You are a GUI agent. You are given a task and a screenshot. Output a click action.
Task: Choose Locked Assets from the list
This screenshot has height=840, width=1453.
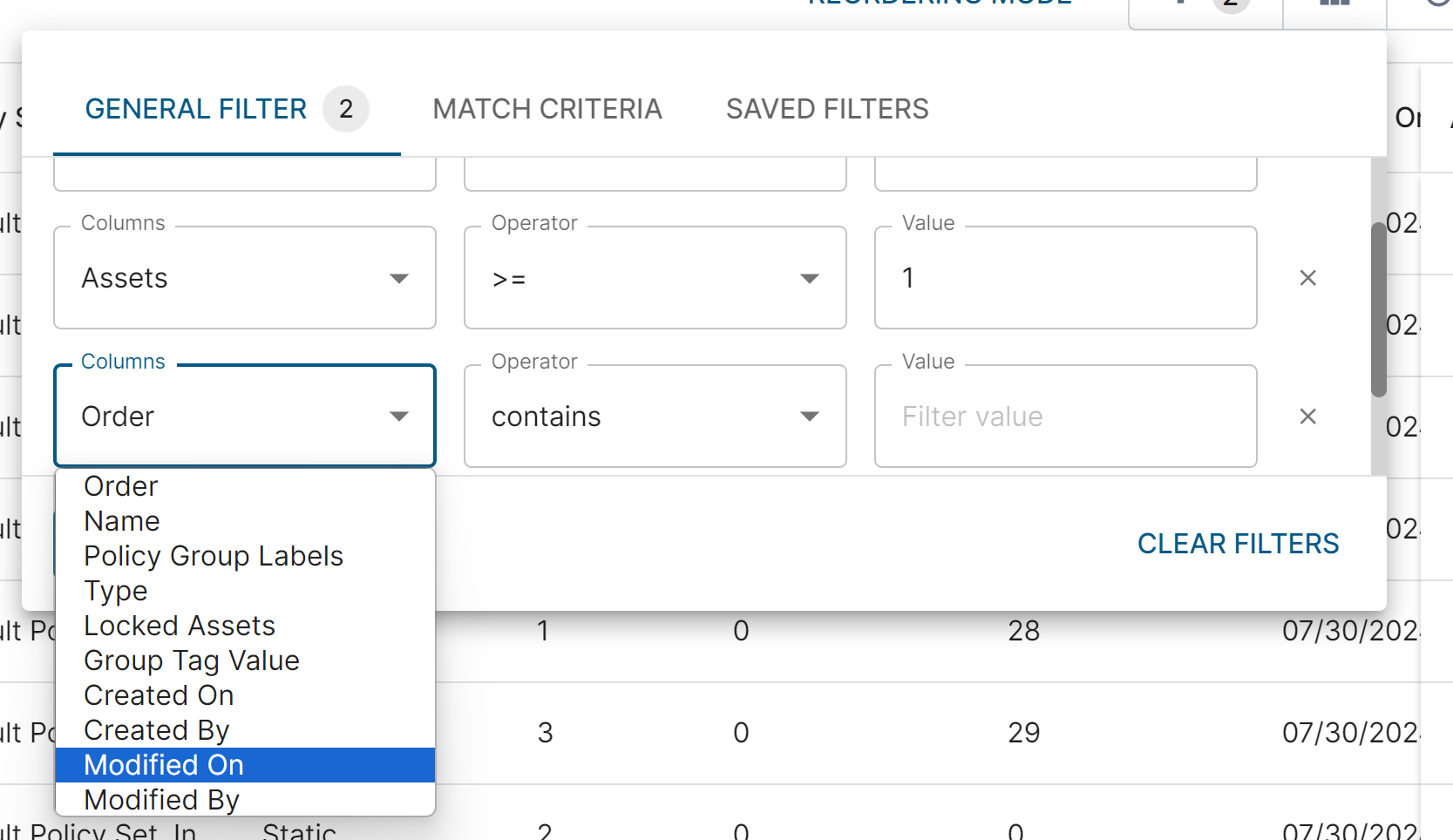[x=180, y=626]
